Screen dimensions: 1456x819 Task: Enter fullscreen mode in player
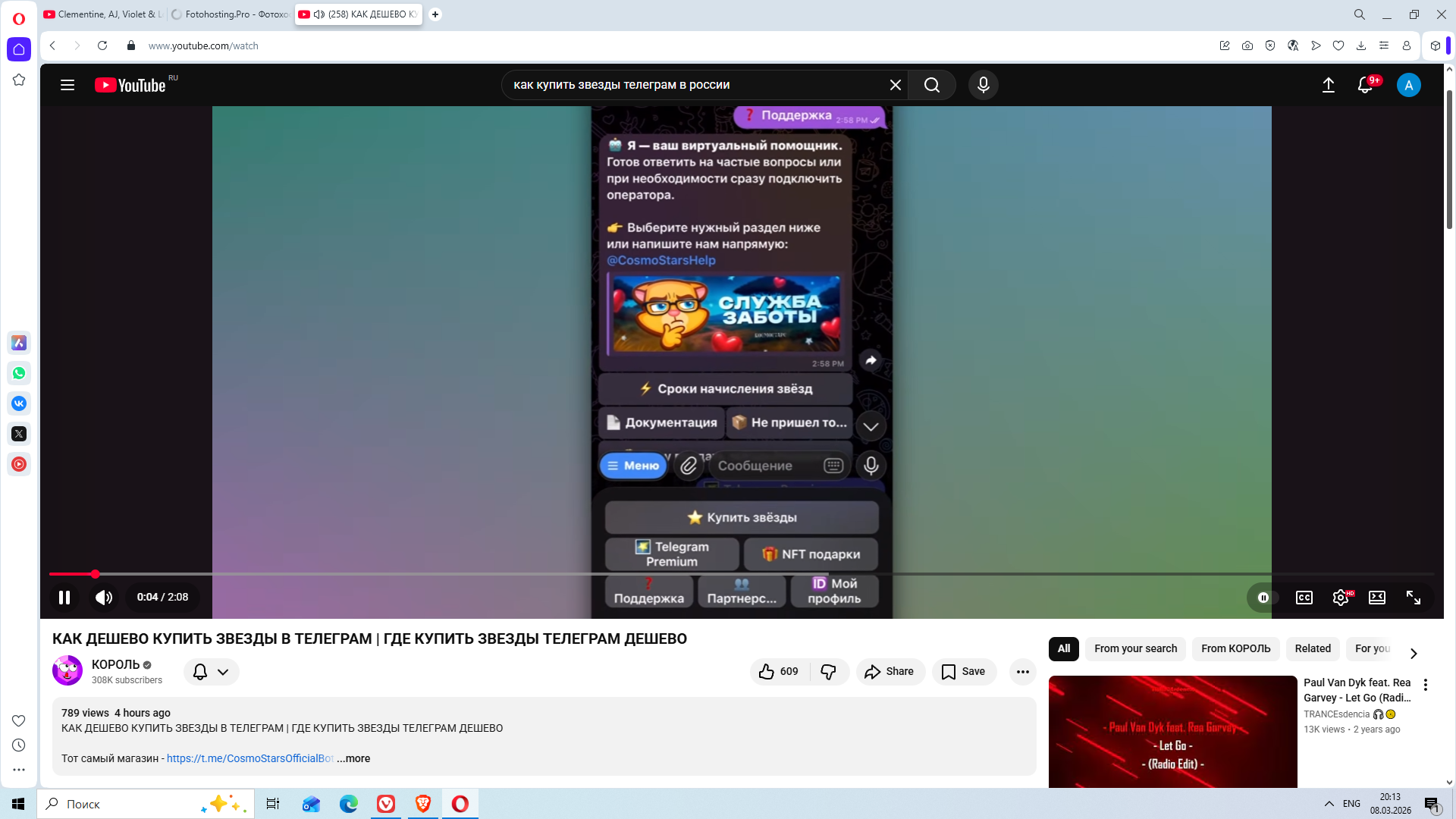tap(1413, 598)
